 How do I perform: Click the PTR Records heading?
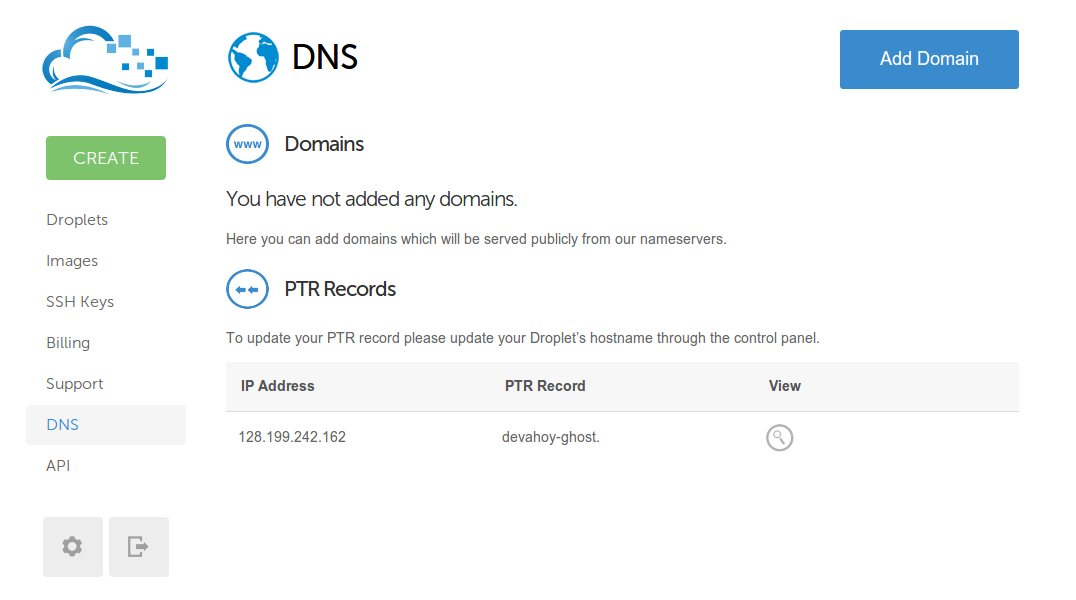click(340, 289)
